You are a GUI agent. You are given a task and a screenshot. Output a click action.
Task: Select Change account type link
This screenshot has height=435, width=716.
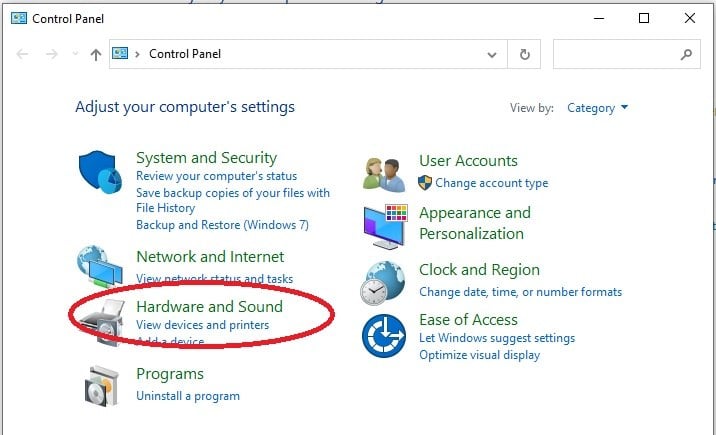(x=492, y=183)
